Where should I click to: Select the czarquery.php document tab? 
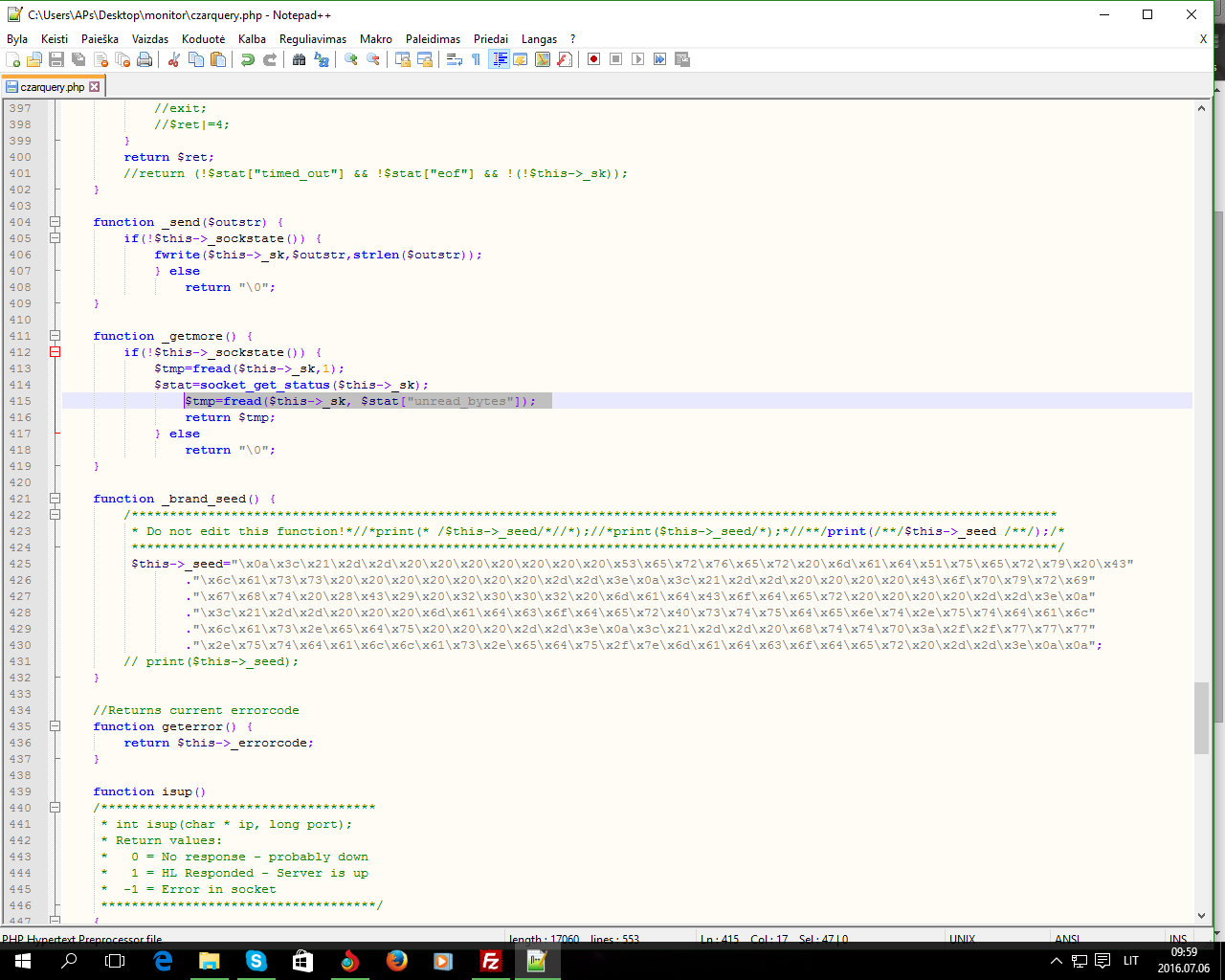[x=53, y=86]
